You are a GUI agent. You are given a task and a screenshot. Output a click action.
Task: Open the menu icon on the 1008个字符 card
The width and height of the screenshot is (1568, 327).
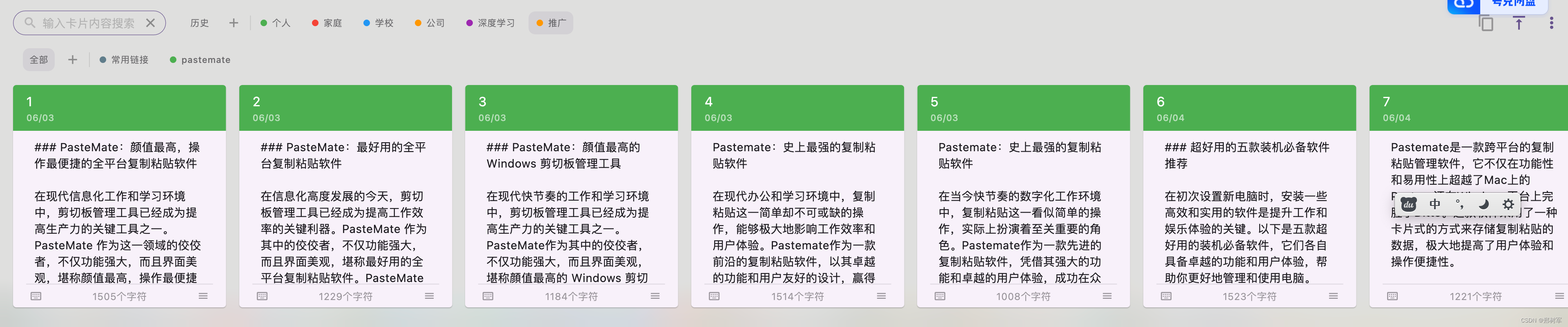click(1107, 296)
